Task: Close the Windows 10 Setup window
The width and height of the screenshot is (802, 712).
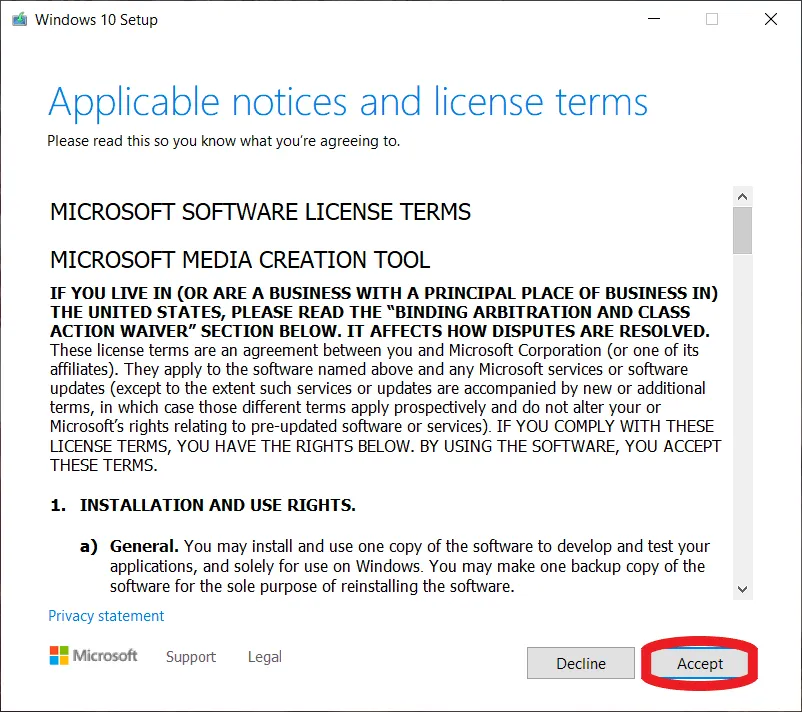Action: point(771,19)
